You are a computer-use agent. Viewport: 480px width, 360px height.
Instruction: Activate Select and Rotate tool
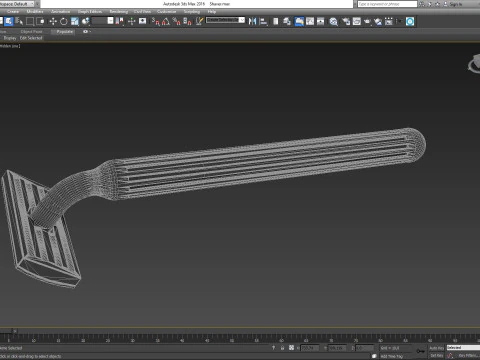[x=64, y=21]
